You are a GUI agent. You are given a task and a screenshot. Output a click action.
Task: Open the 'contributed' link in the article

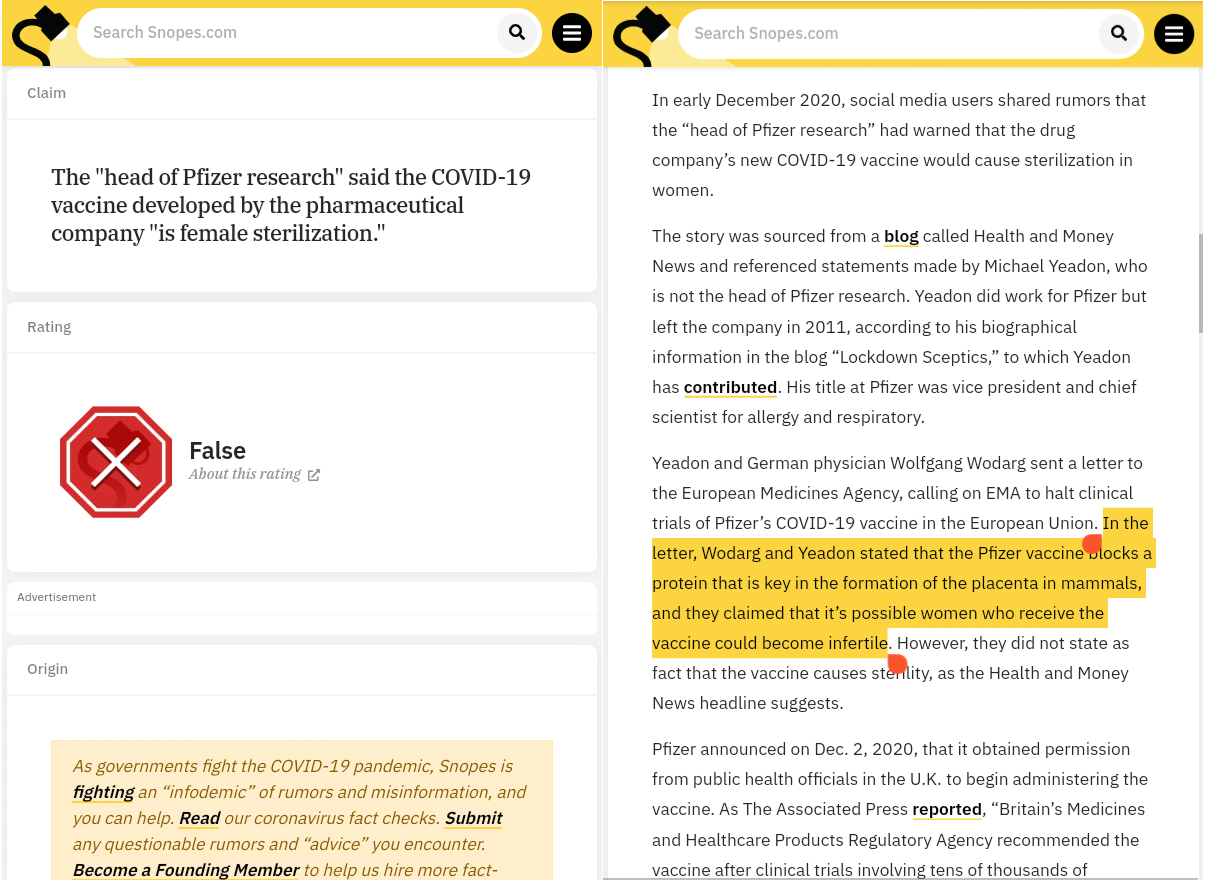730,387
